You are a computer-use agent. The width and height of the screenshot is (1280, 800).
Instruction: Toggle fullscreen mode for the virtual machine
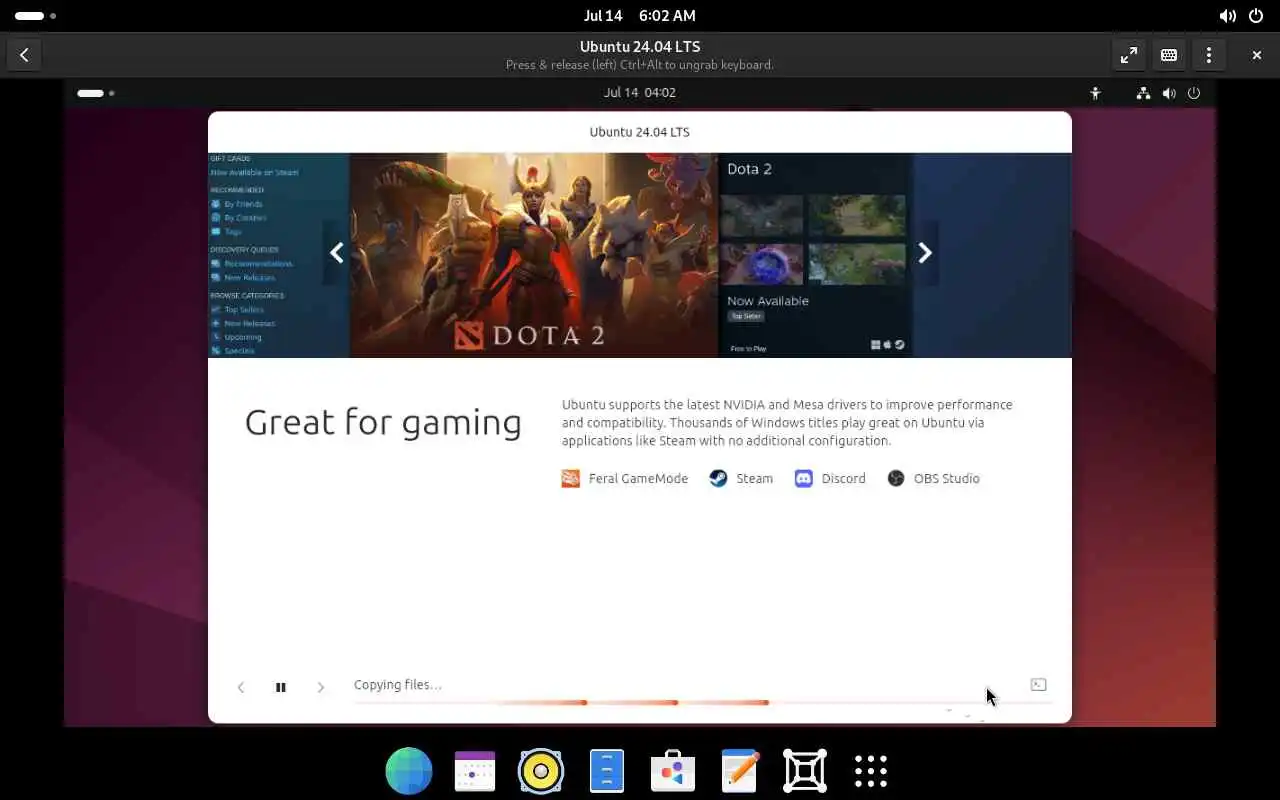tap(1129, 55)
